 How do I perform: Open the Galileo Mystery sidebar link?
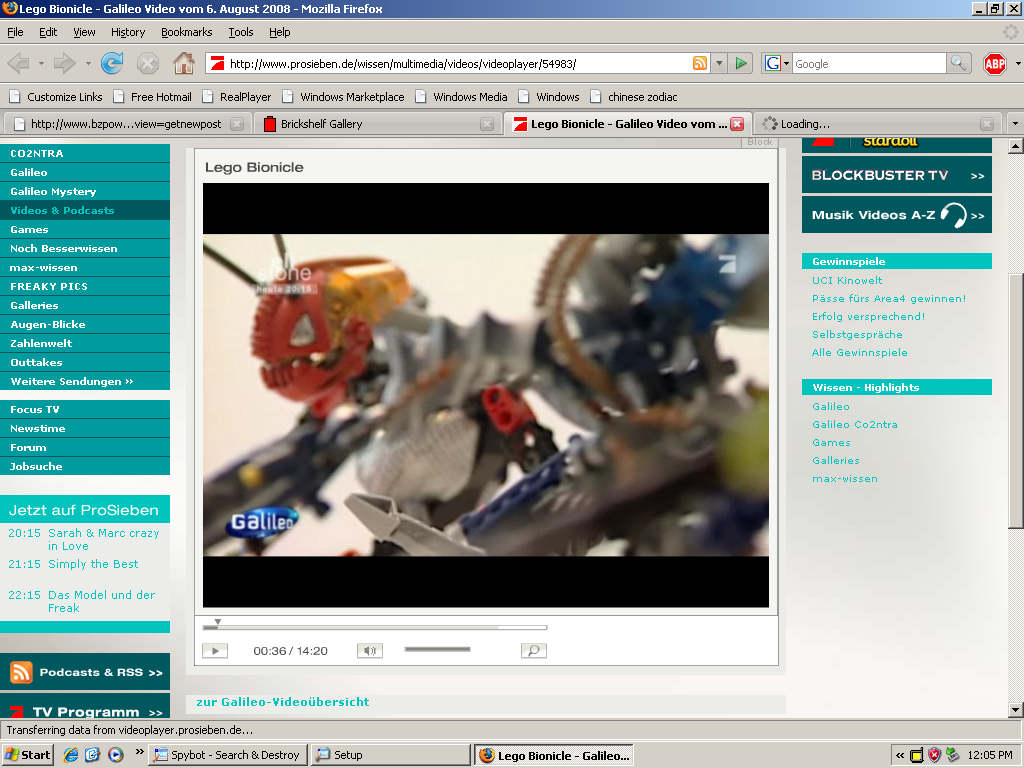point(54,191)
